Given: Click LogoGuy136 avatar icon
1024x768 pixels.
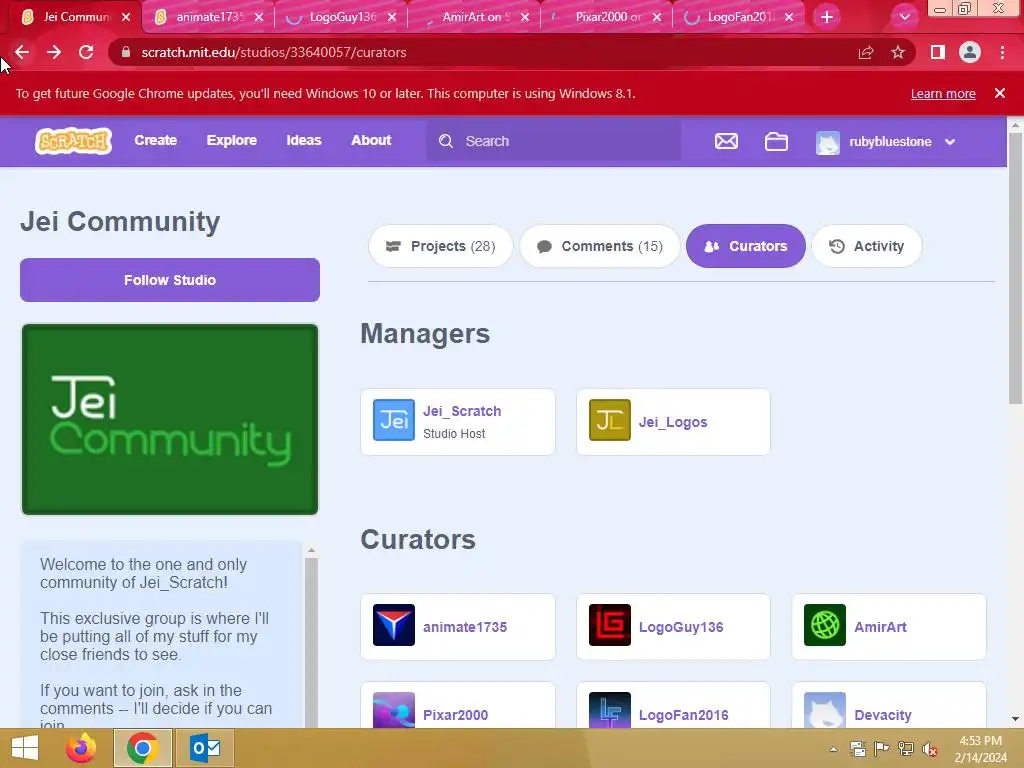Looking at the screenshot, I should point(610,625).
